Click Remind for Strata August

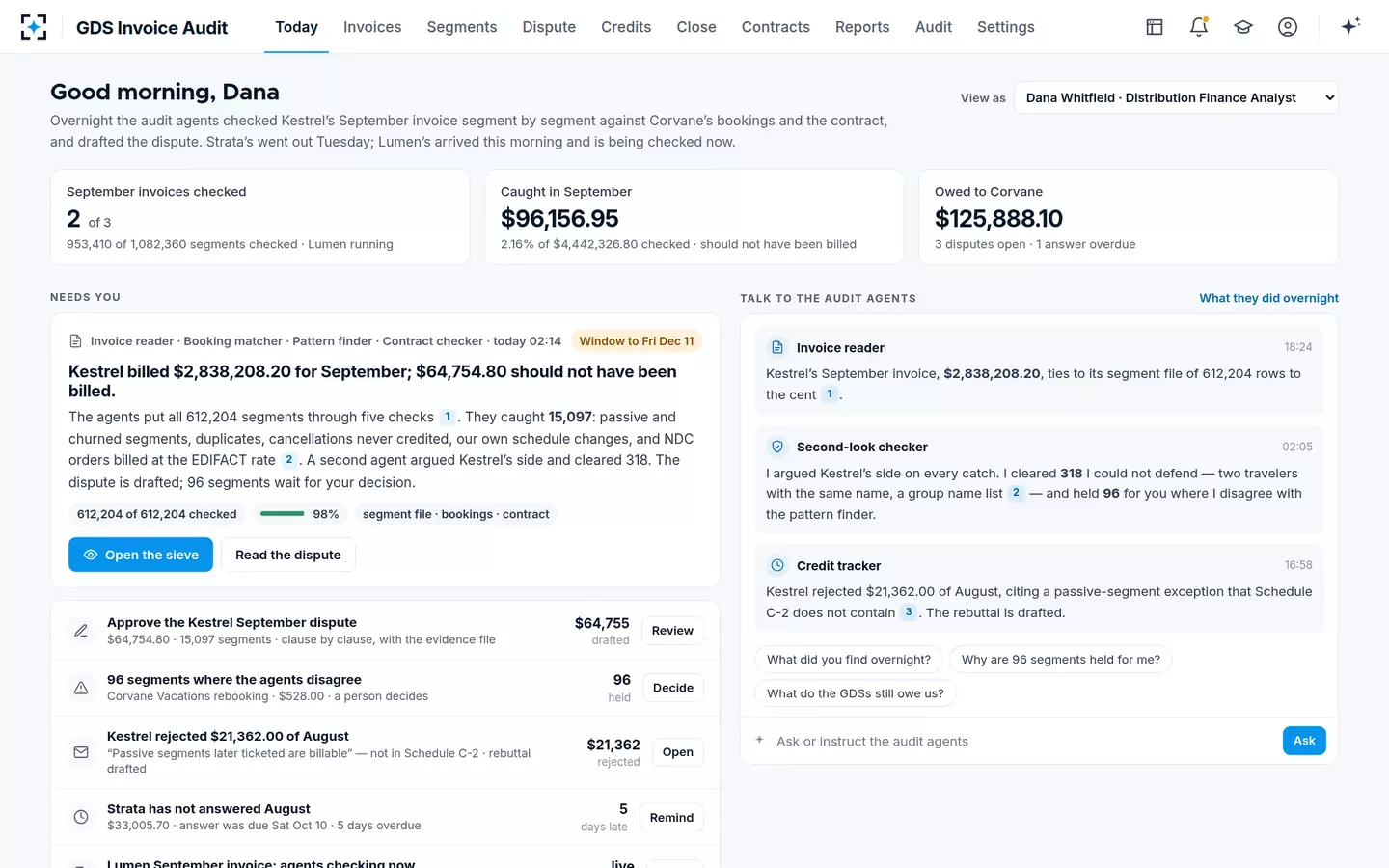tap(671, 817)
